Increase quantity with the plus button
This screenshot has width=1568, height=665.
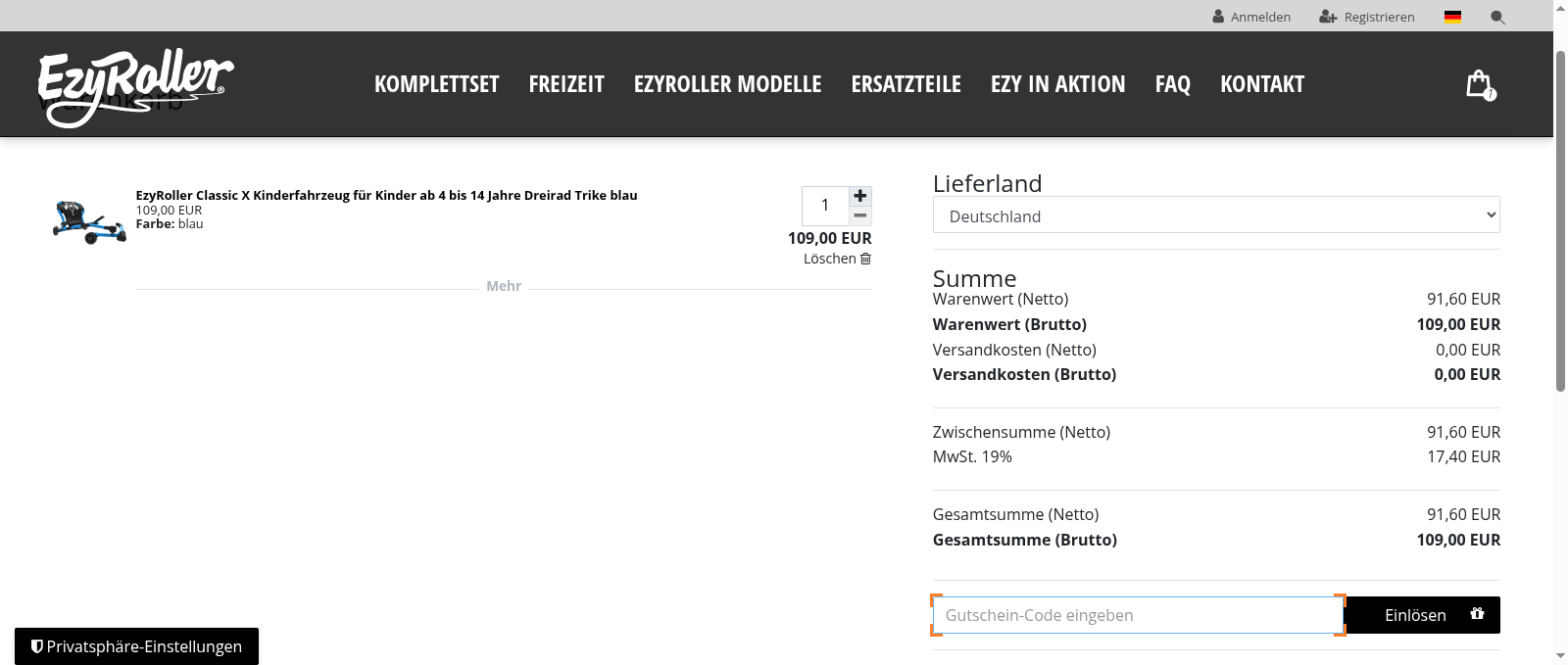tap(860, 196)
